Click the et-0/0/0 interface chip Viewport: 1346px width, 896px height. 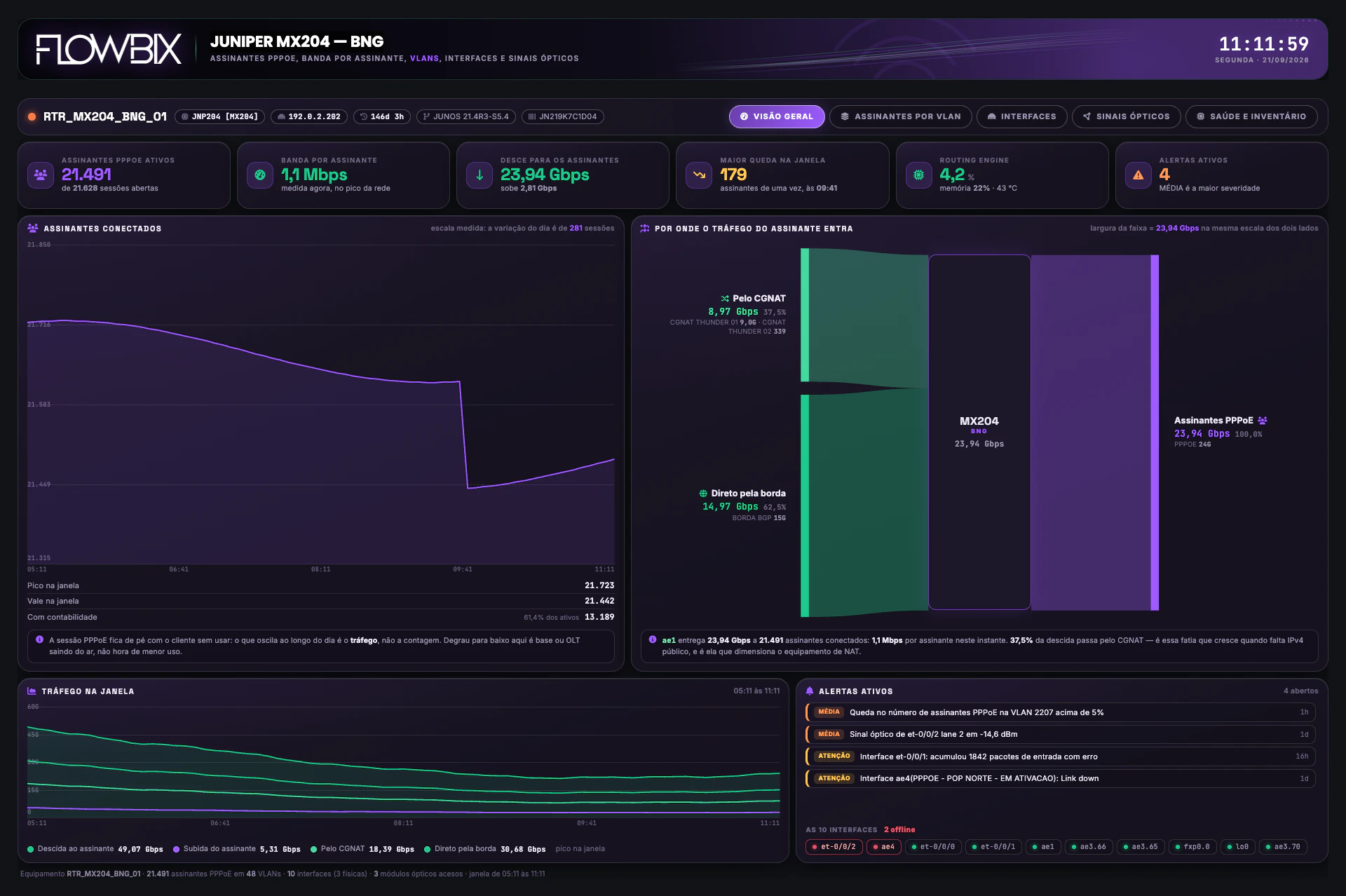[933, 847]
